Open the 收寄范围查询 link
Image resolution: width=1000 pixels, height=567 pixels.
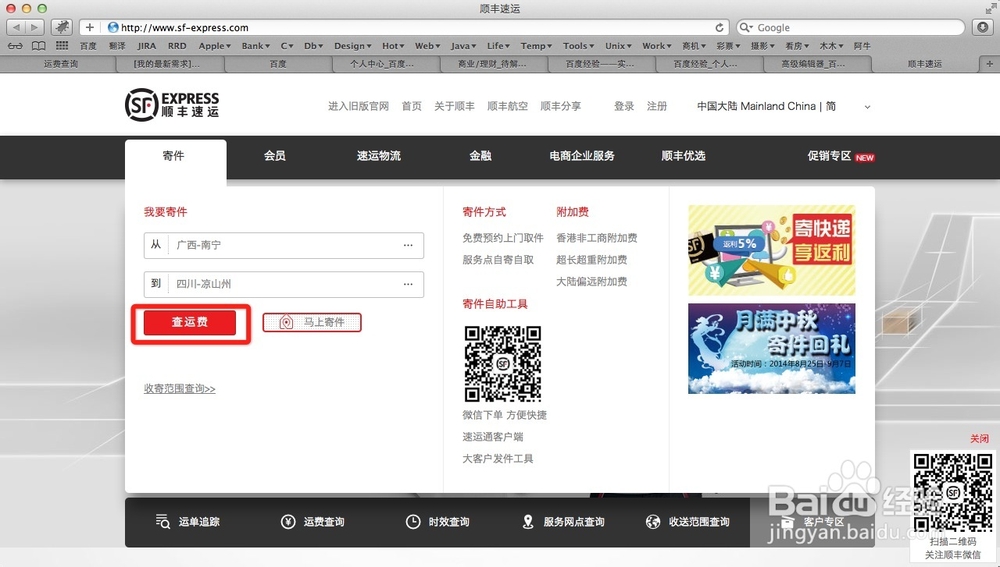tap(179, 388)
